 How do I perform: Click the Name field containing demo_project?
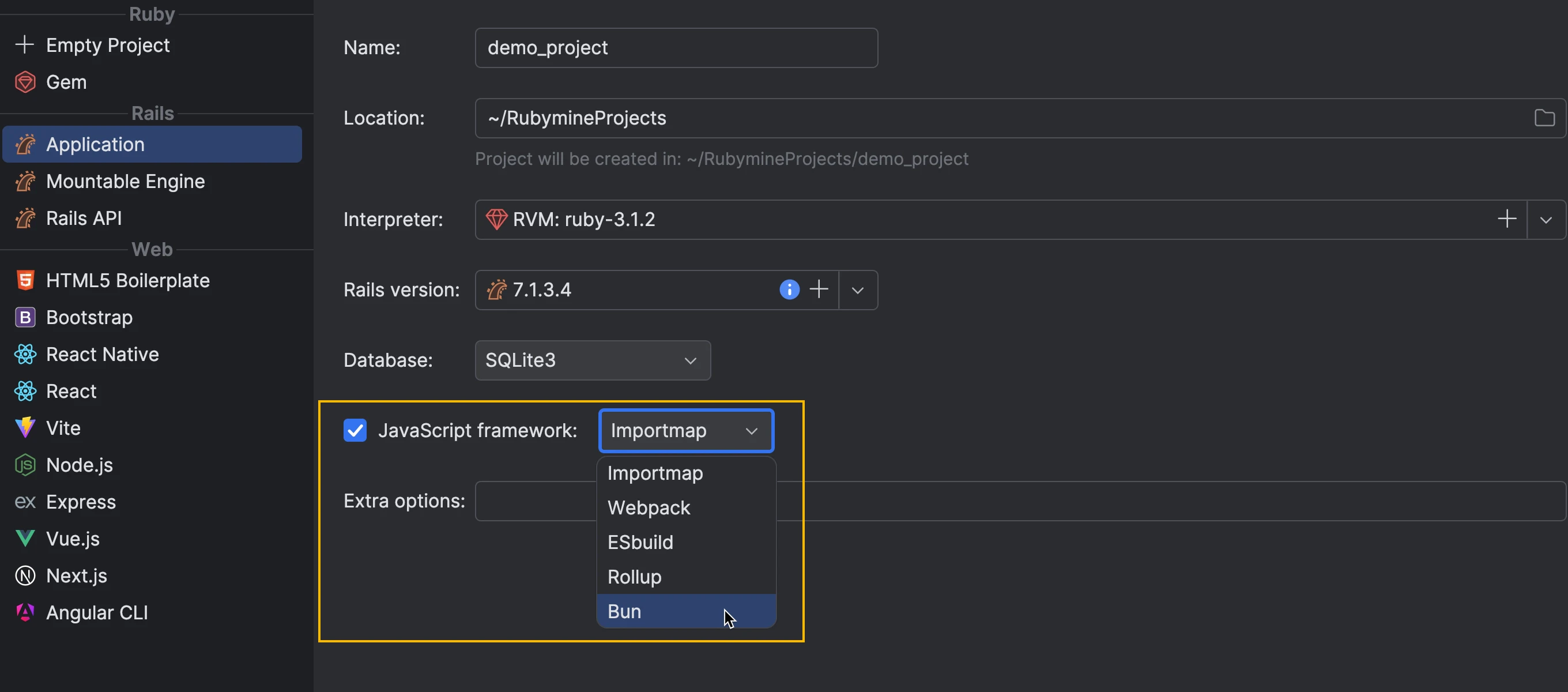(676, 47)
